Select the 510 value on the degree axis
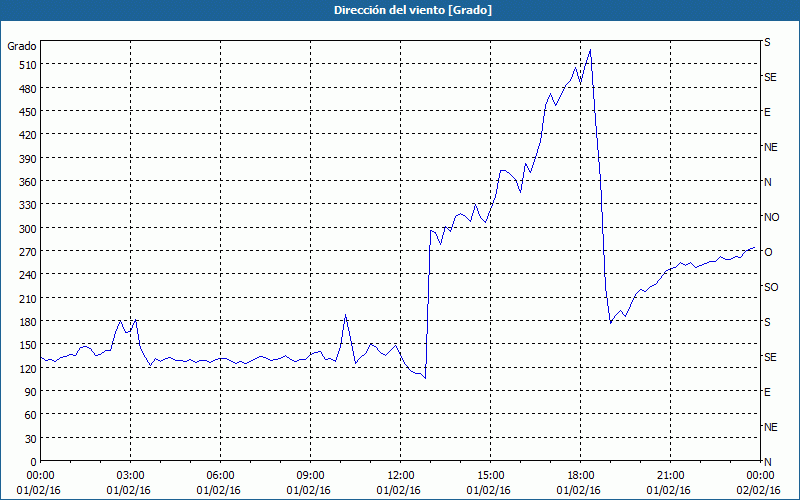The image size is (800, 500). (x=28, y=65)
